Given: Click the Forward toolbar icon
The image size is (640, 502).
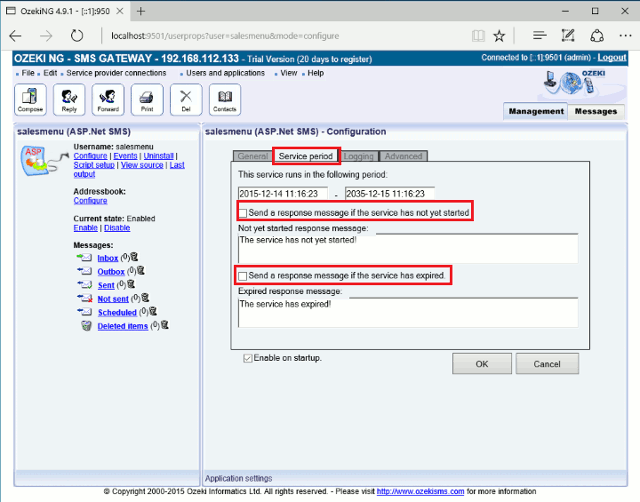Looking at the screenshot, I should pos(108,100).
